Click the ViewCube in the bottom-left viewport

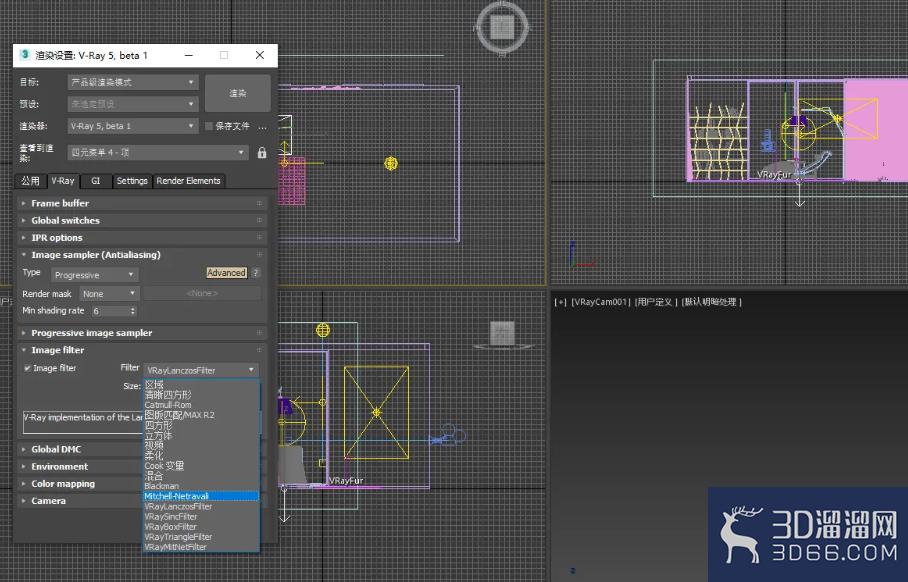(x=502, y=334)
